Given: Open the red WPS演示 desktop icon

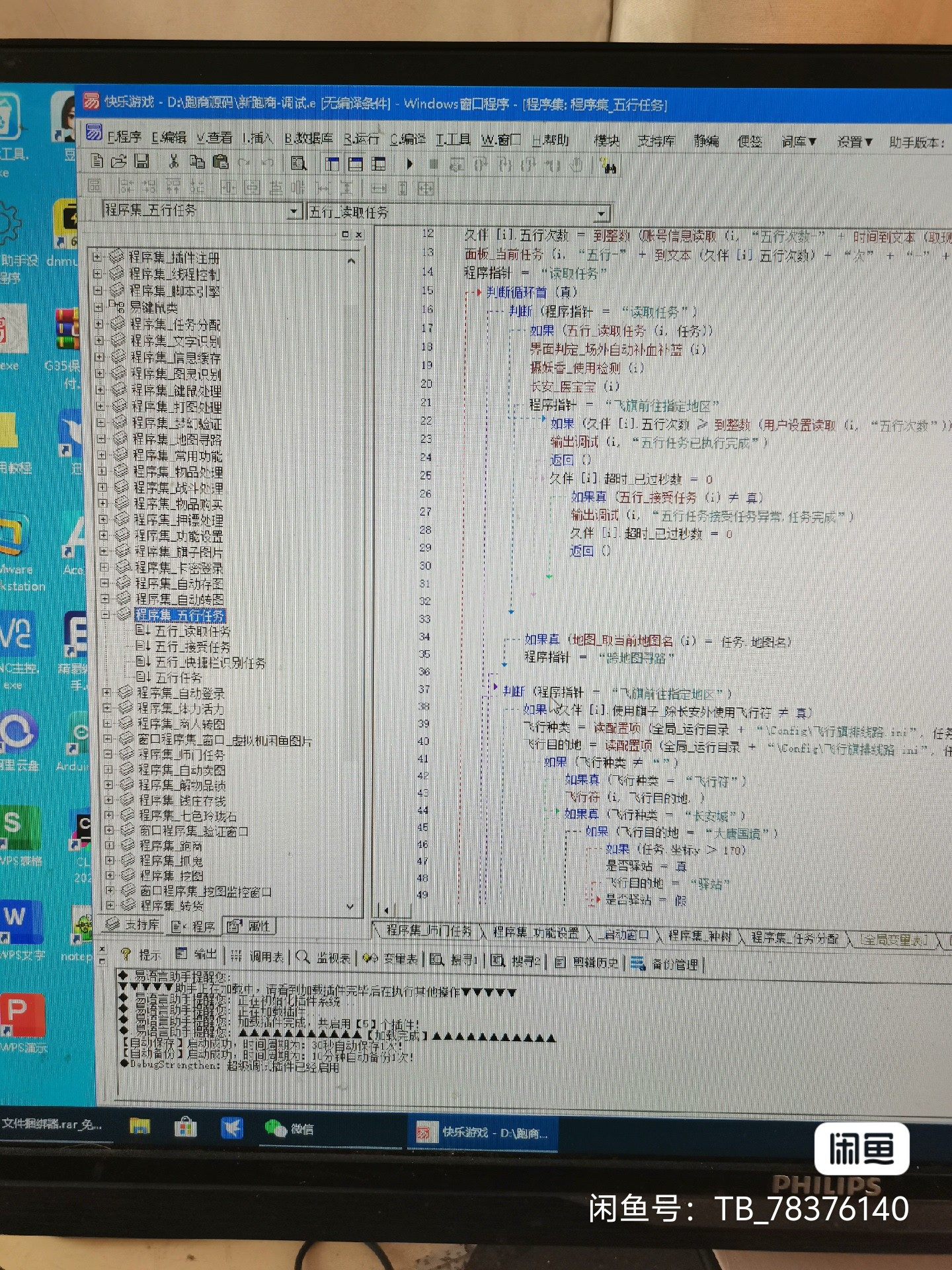Looking at the screenshot, I should [x=22, y=1015].
